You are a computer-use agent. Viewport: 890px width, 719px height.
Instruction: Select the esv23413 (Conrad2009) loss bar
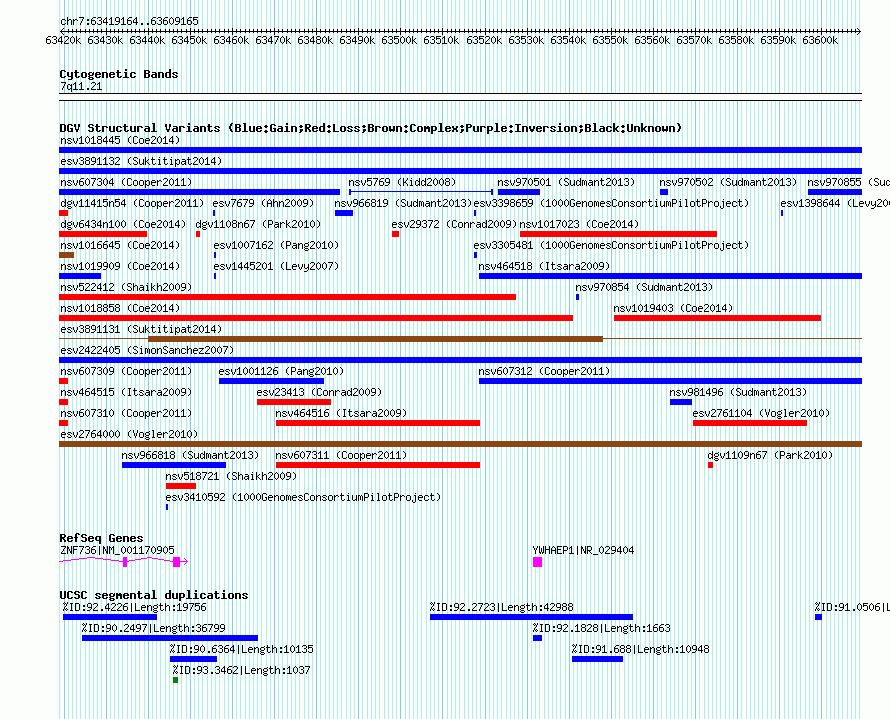point(294,402)
